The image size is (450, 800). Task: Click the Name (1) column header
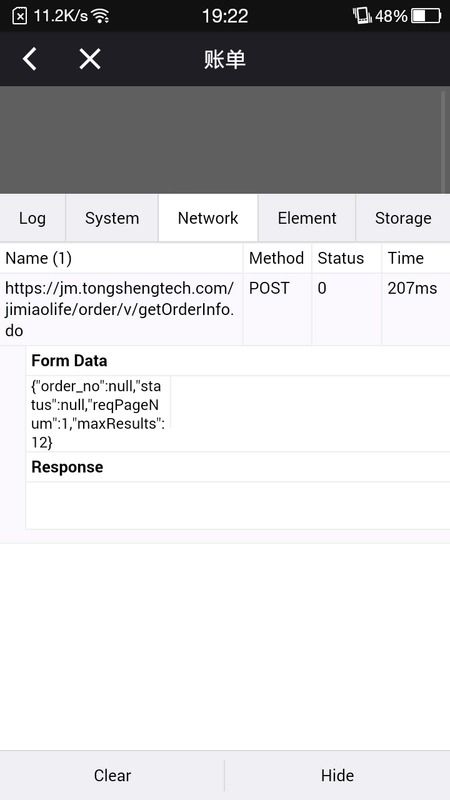point(38,258)
